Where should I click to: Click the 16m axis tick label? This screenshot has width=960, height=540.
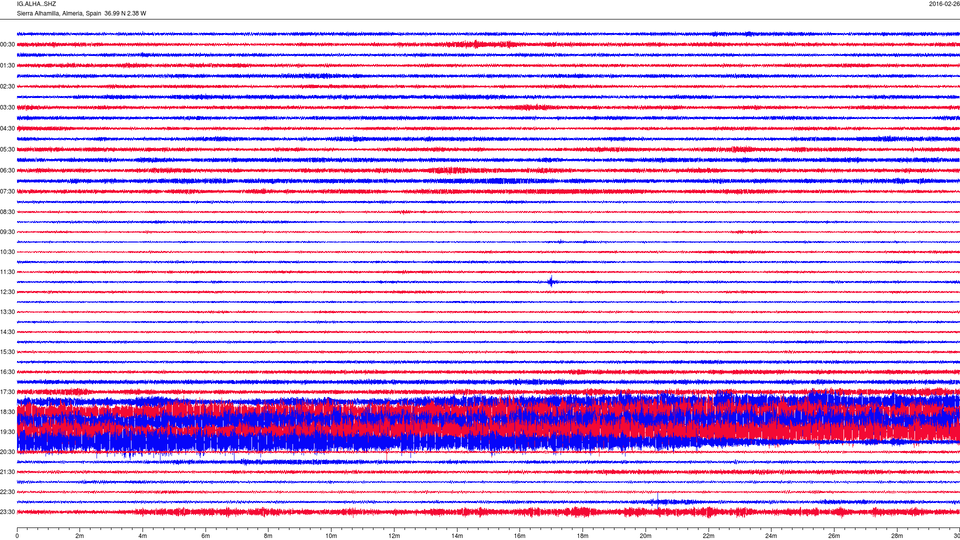(520, 536)
